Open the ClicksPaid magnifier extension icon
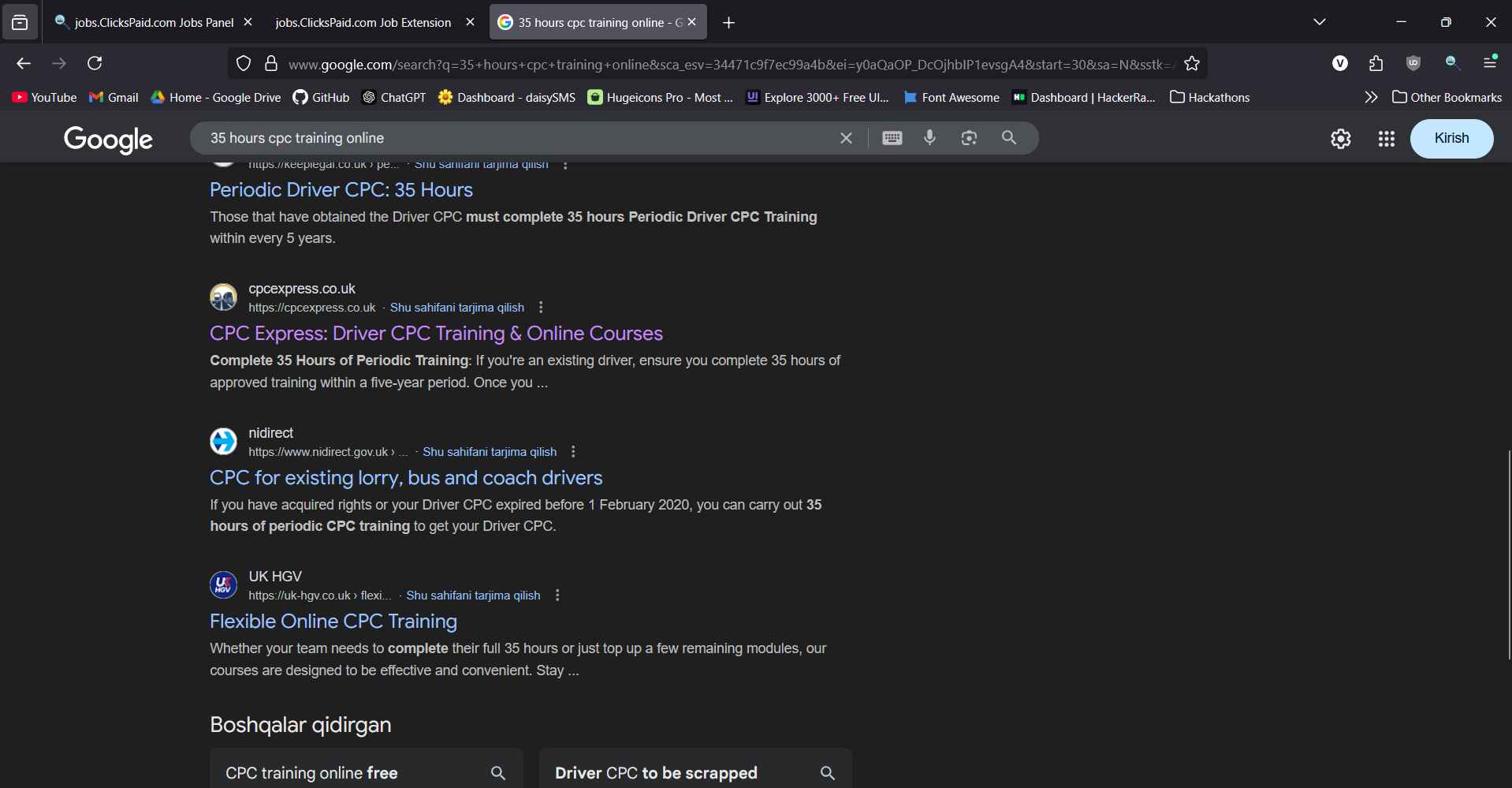Screen dimensions: 1512x788 [x=1452, y=63]
